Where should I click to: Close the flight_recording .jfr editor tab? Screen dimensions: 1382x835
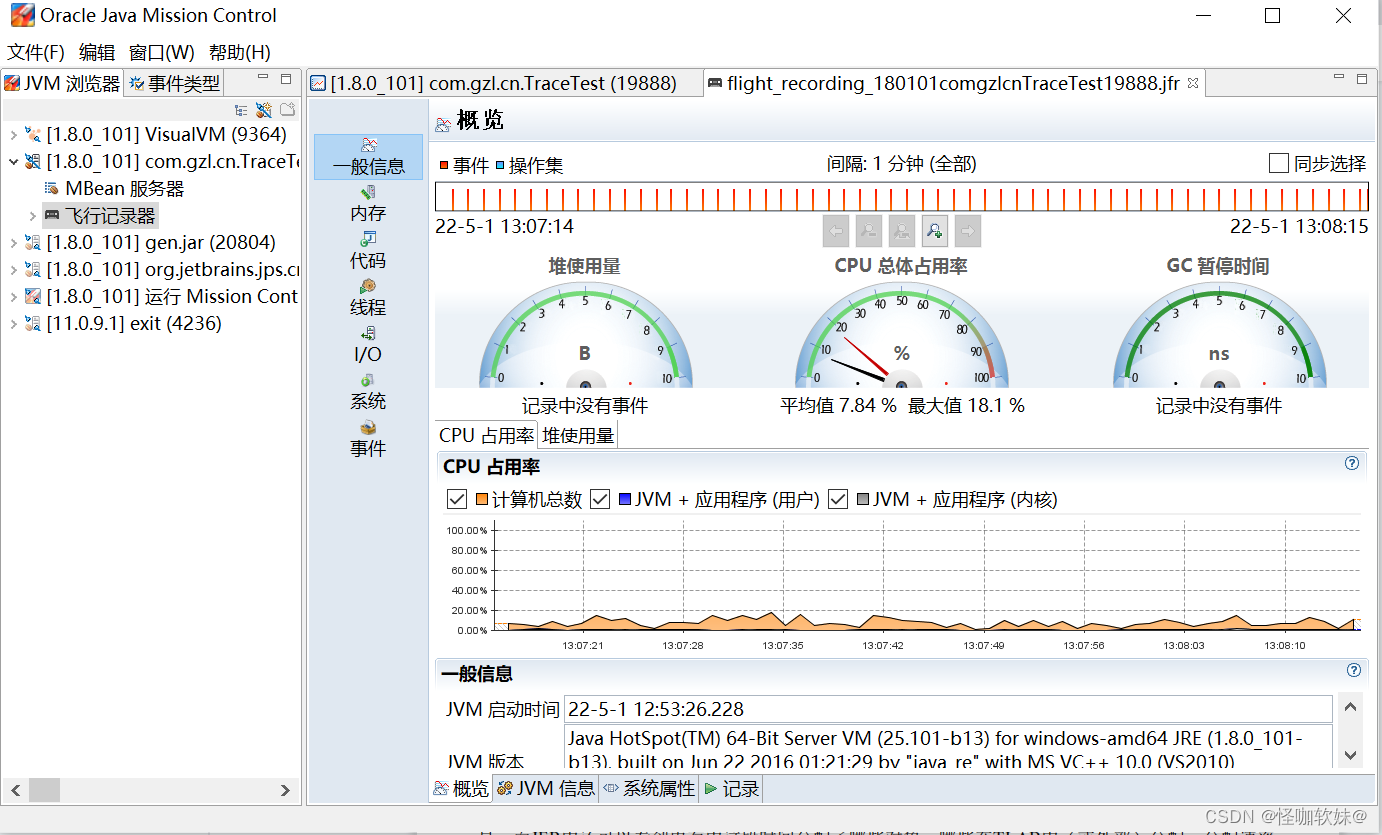coord(1192,83)
